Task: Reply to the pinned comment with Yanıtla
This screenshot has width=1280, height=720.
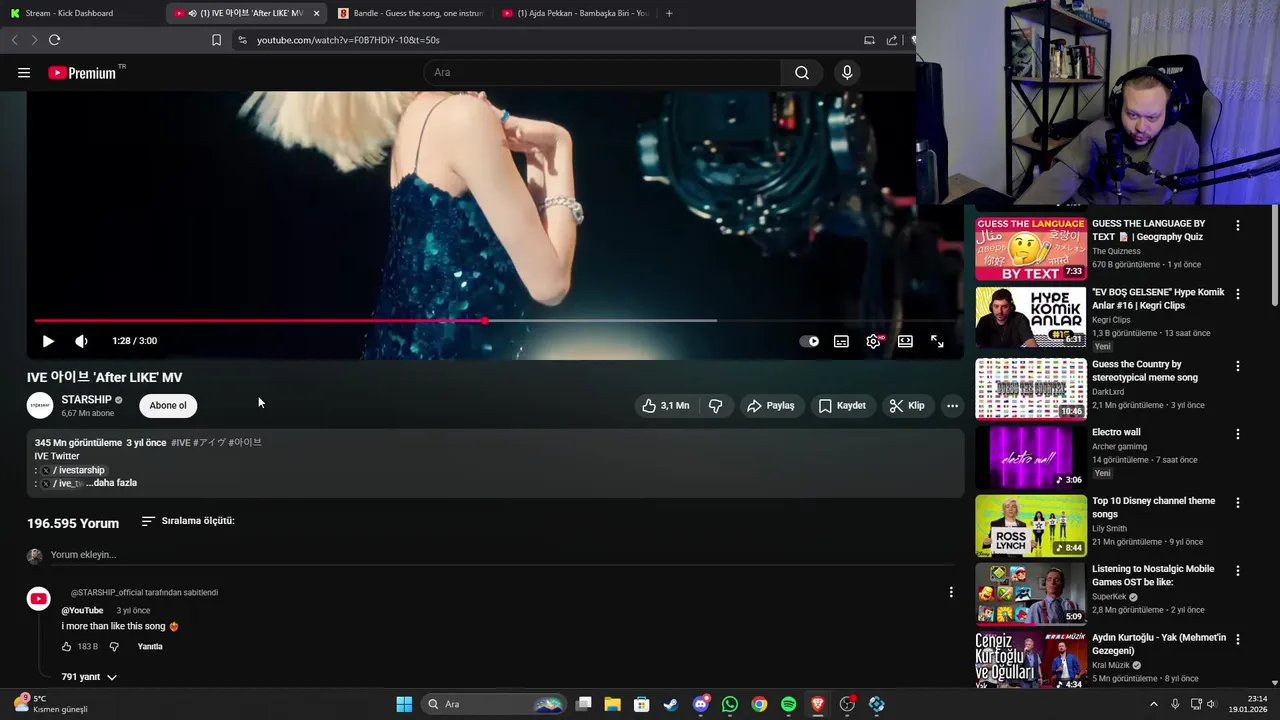Action: (150, 647)
